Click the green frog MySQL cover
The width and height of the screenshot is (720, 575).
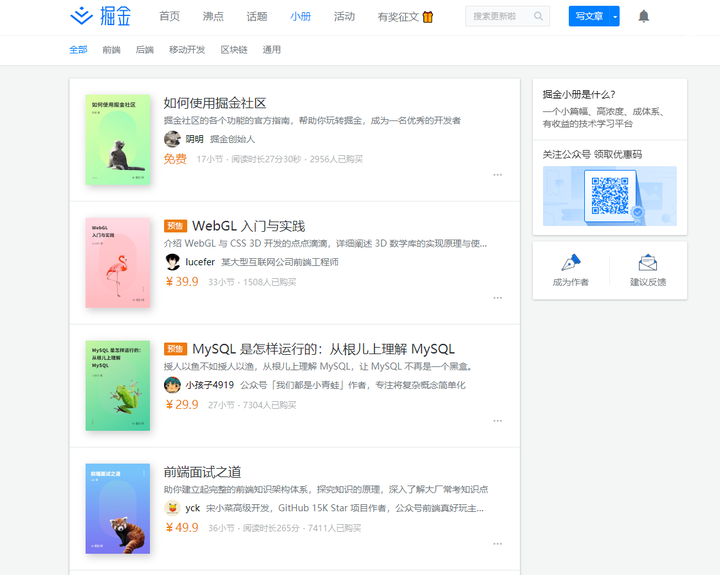[118, 386]
